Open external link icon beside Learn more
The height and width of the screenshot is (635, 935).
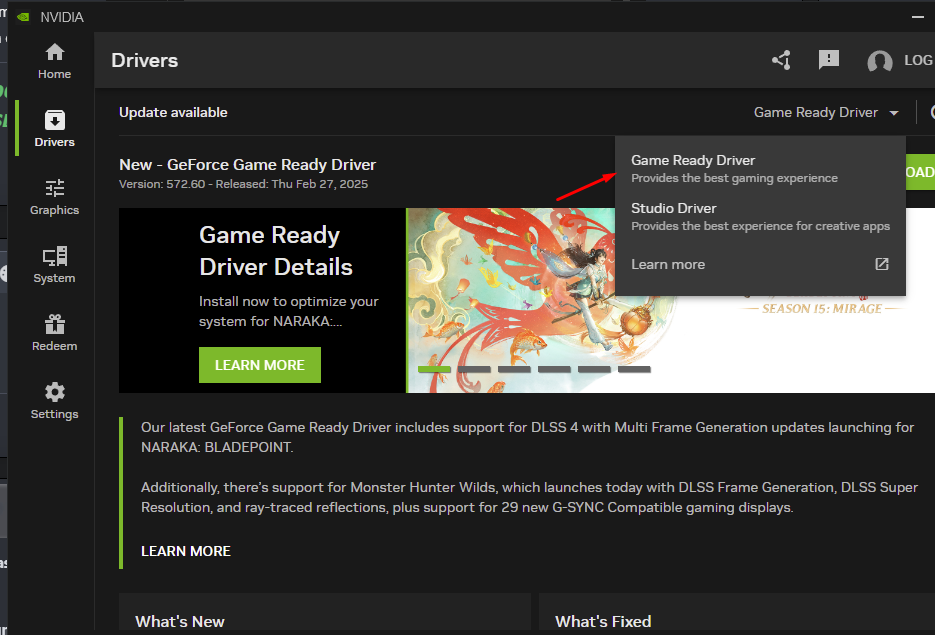pyautogui.click(x=882, y=264)
